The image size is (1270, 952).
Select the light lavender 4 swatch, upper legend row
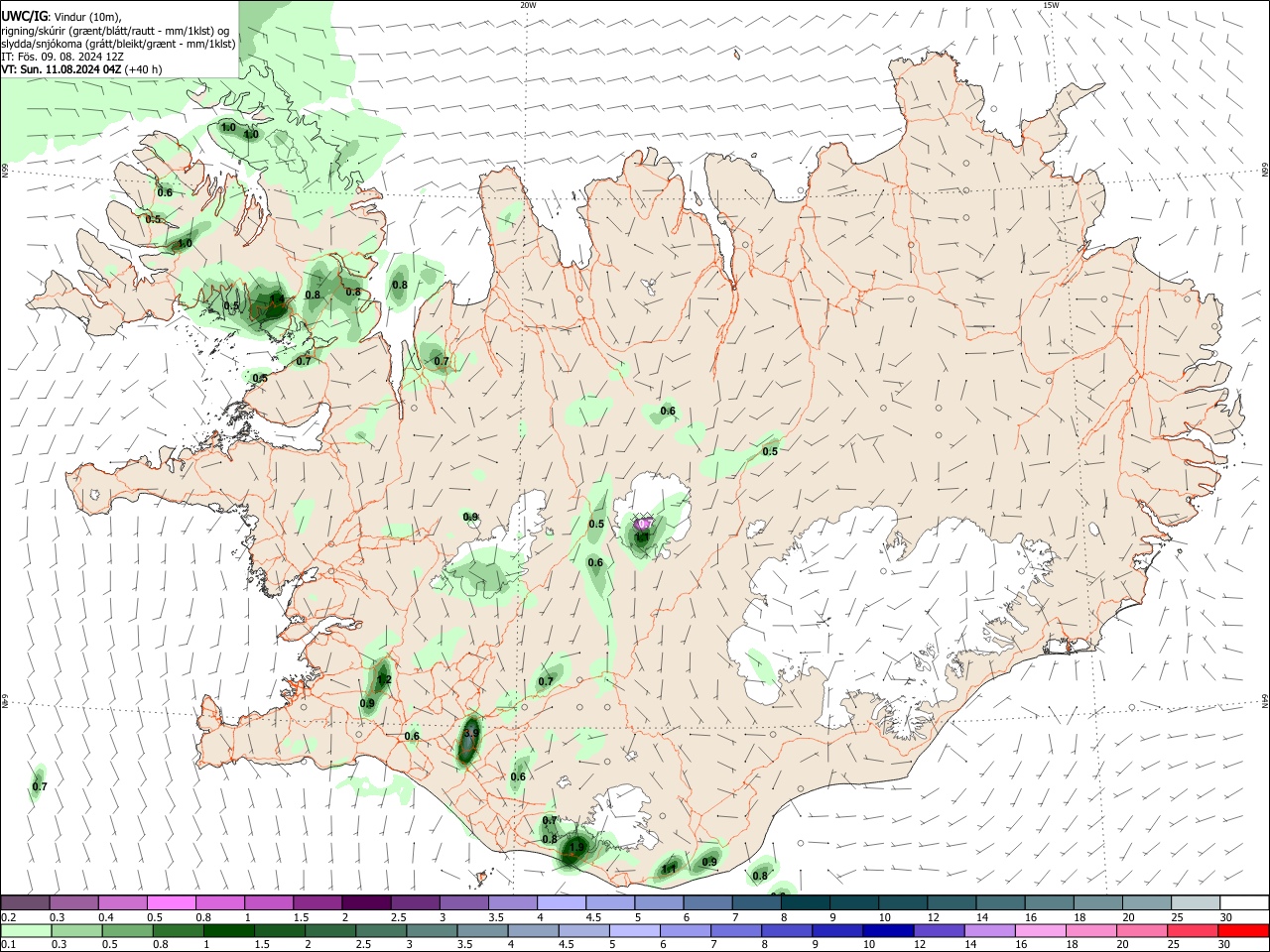tap(560, 902)
